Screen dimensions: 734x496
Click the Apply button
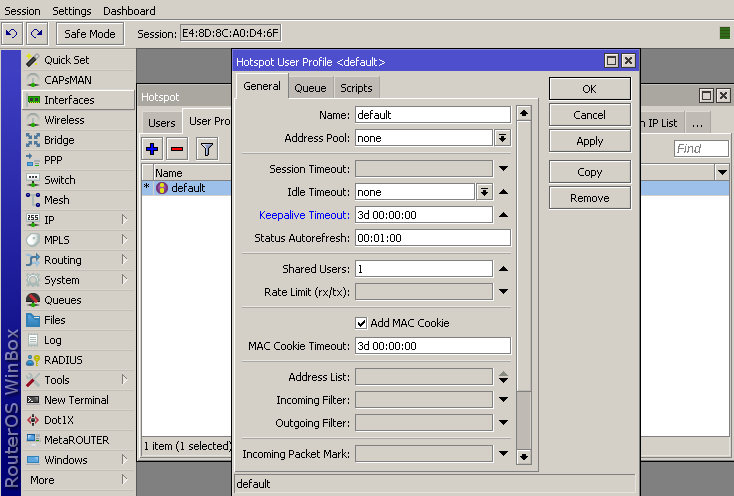[589, 141]
